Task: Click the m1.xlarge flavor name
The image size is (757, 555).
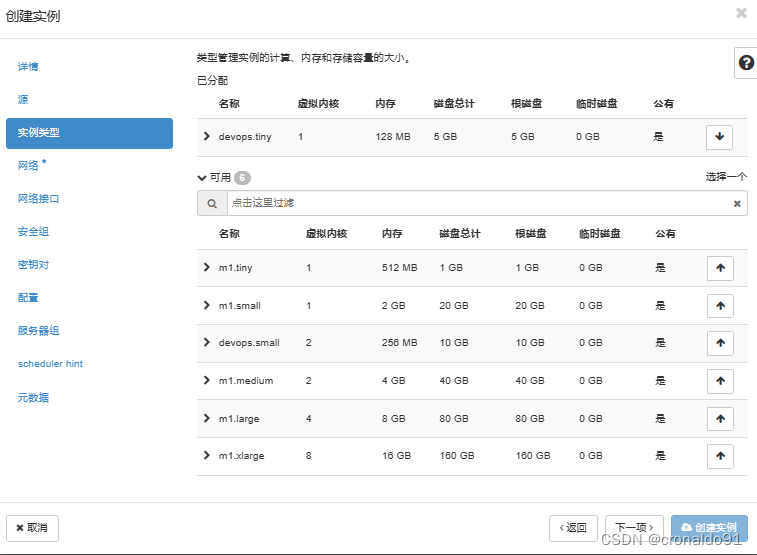Action: point(241,456)
